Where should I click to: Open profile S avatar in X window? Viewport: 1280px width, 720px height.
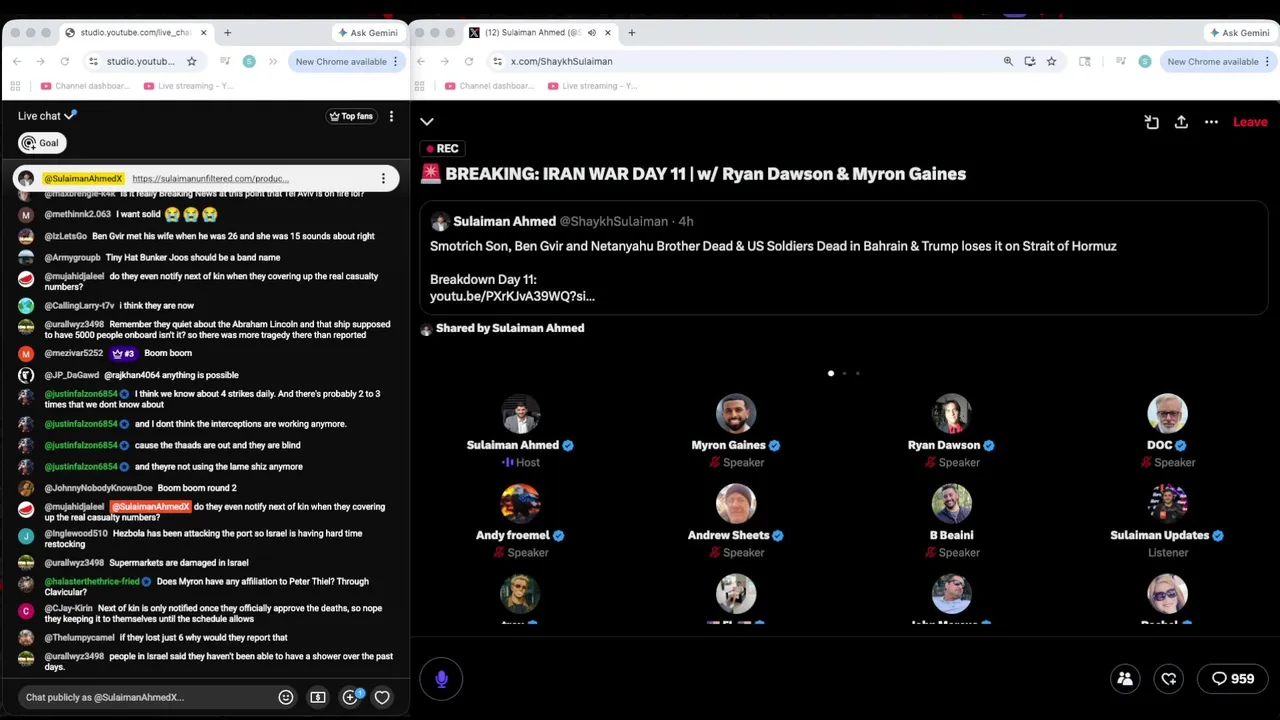pyautogui.click(x=1145, y=61)
